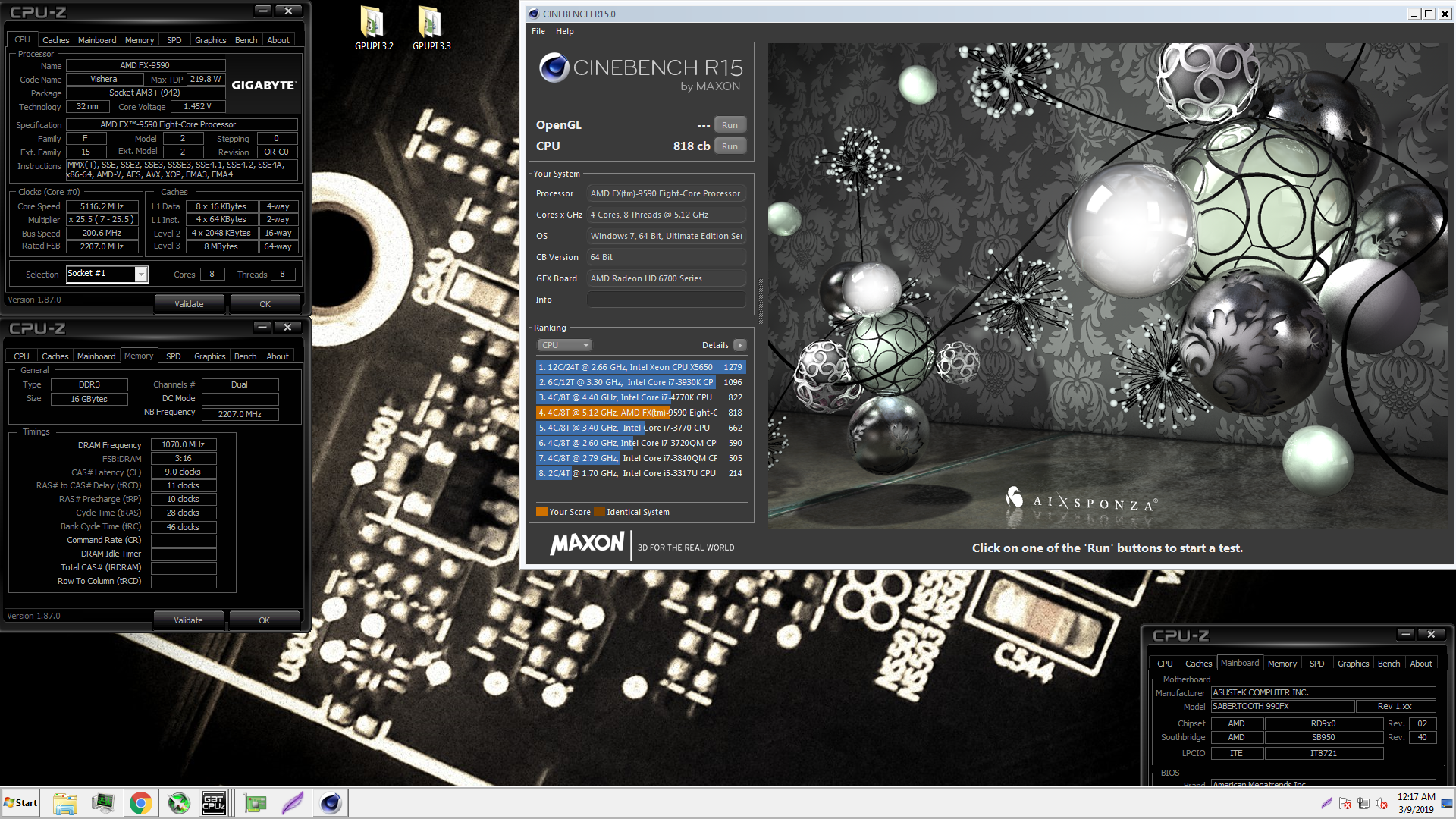Screen dimensions: 1456x819
Task: Open the GPUPI 3.3 desktop folder
Action: click(x=431, y=27)
